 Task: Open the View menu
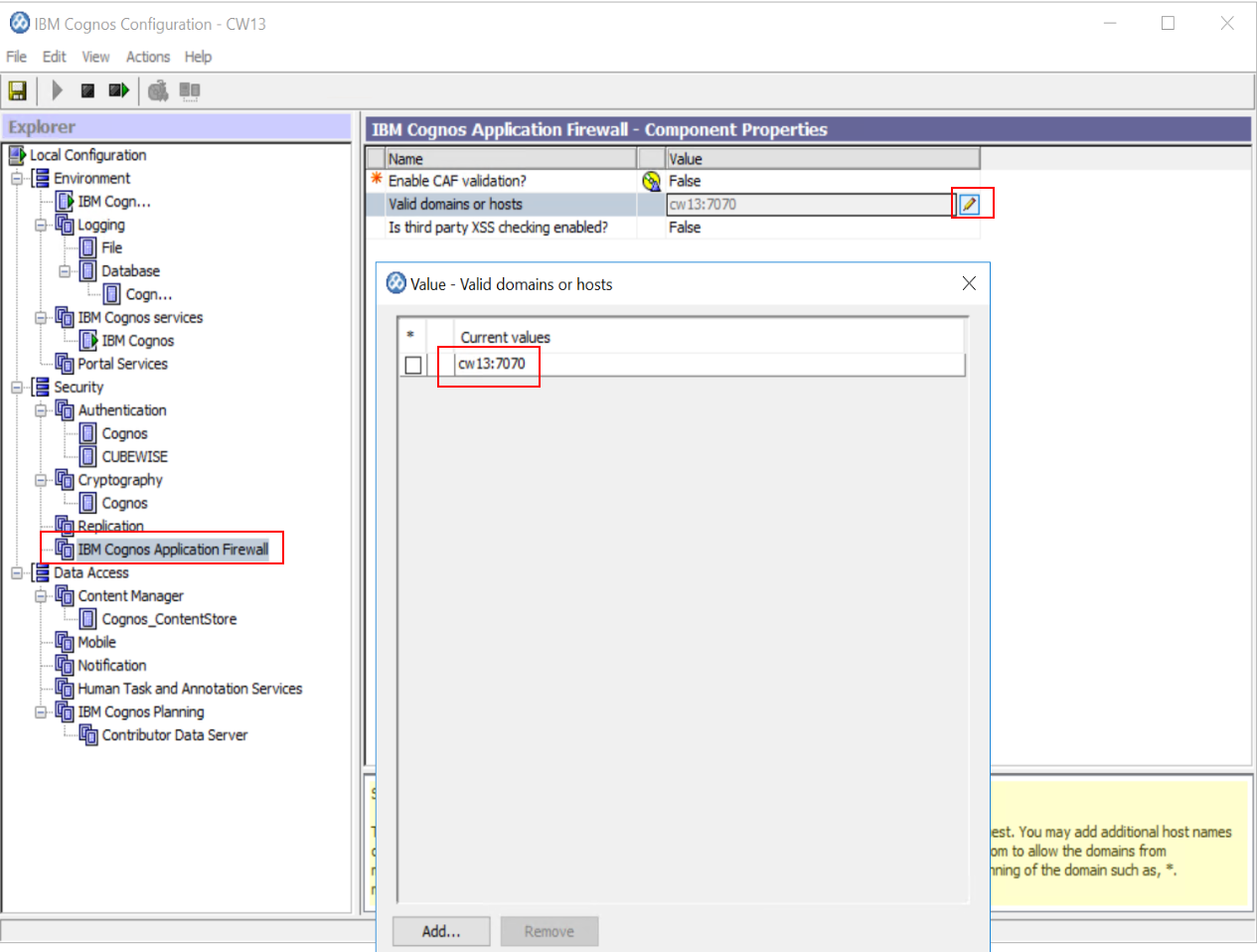click(x=95, y=57)
